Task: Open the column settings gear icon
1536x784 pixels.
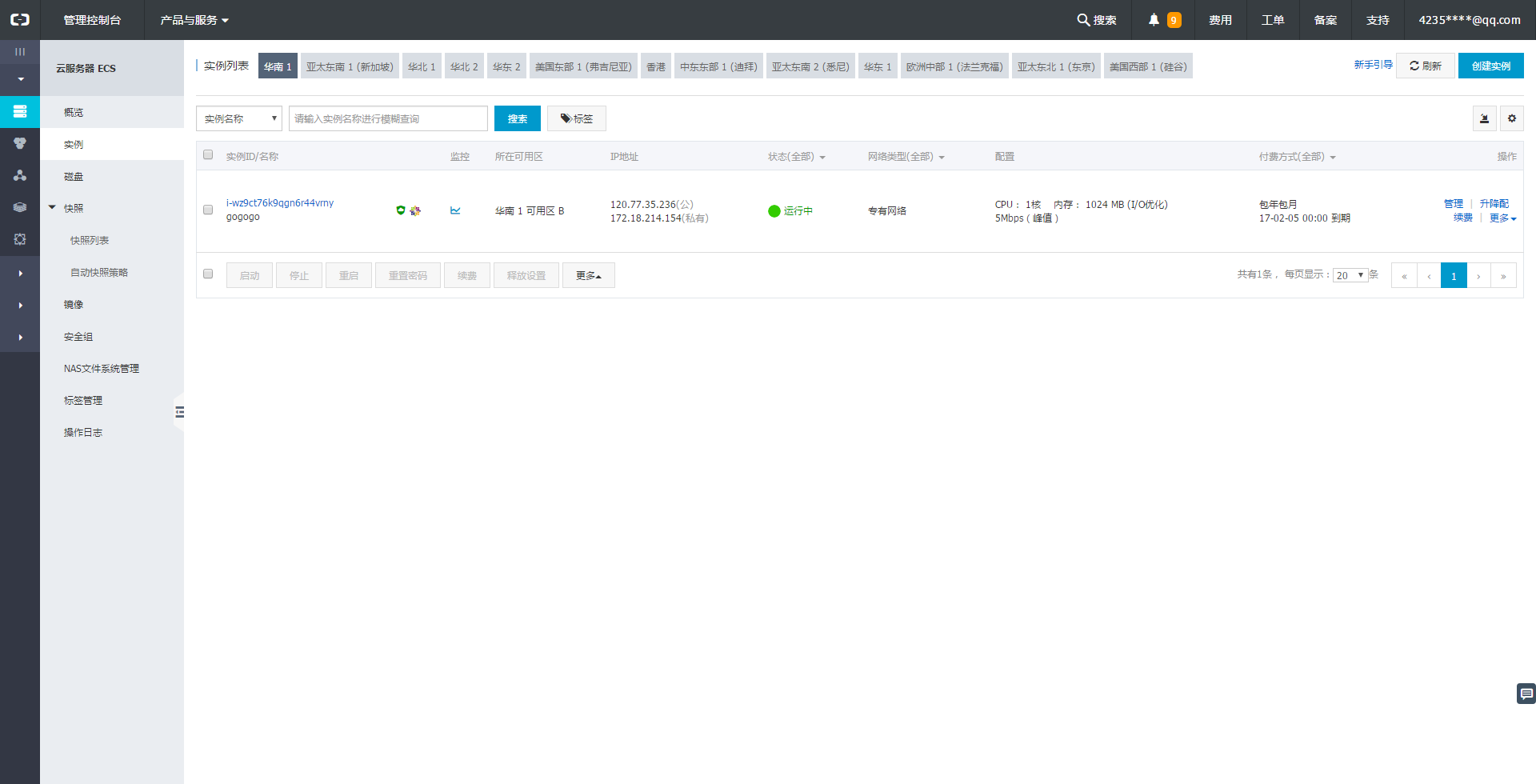Action: [x=1512, y=118]
